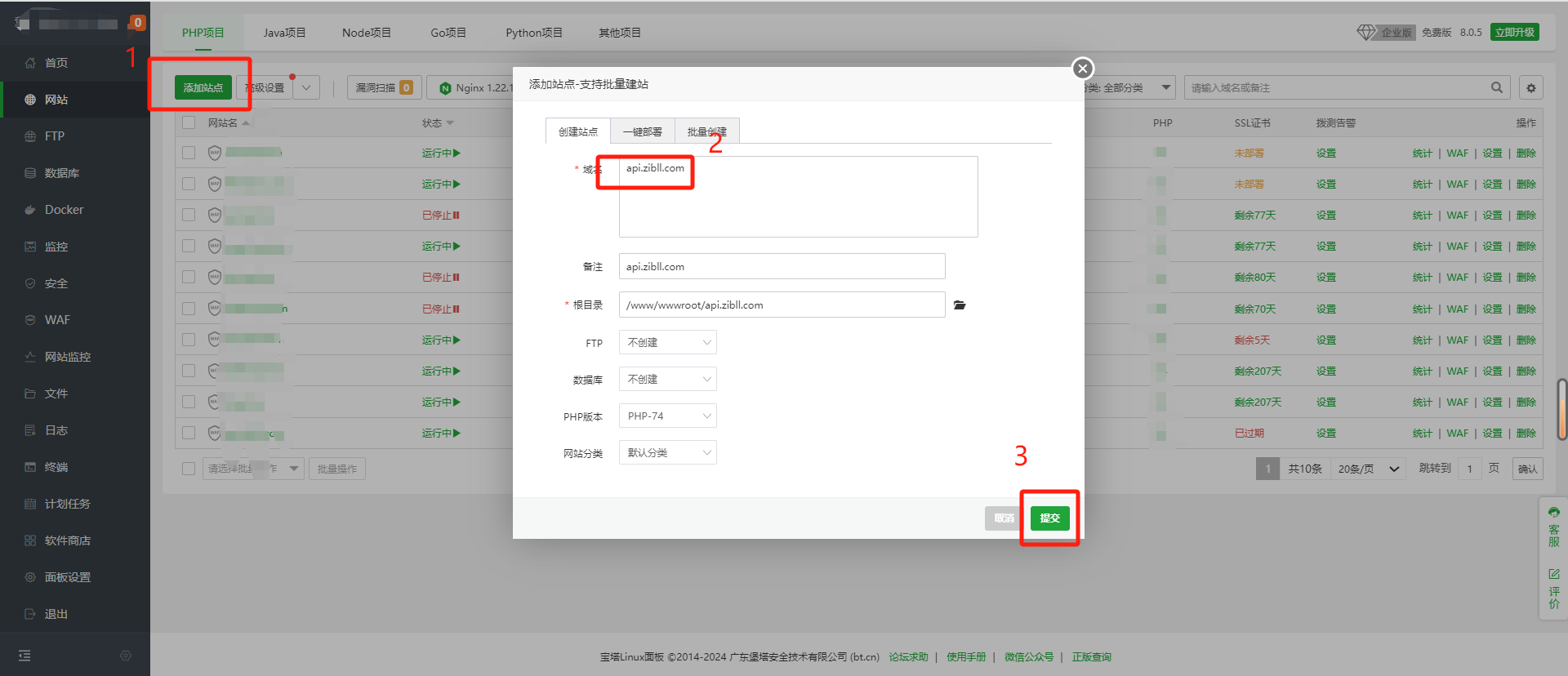The height and width of the screenshot is (676, 1568).
Task: Open the FTP 不创建 dropdown
Action: tap(667, 342)
